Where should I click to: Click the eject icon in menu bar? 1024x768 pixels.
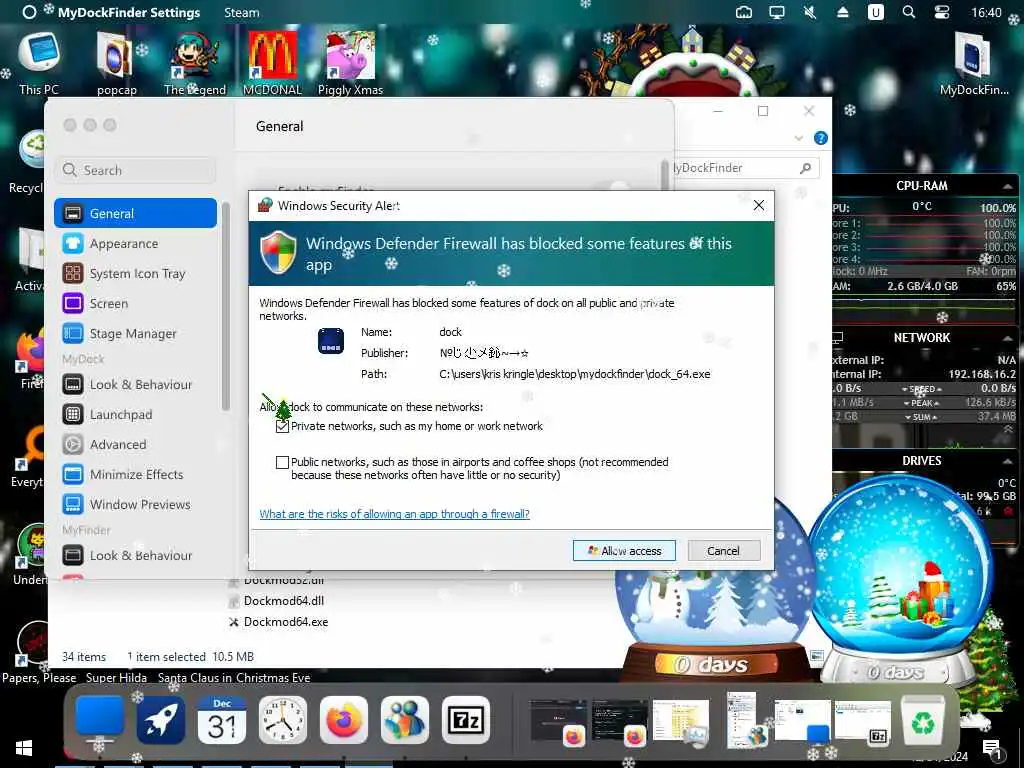pos(843,12)
